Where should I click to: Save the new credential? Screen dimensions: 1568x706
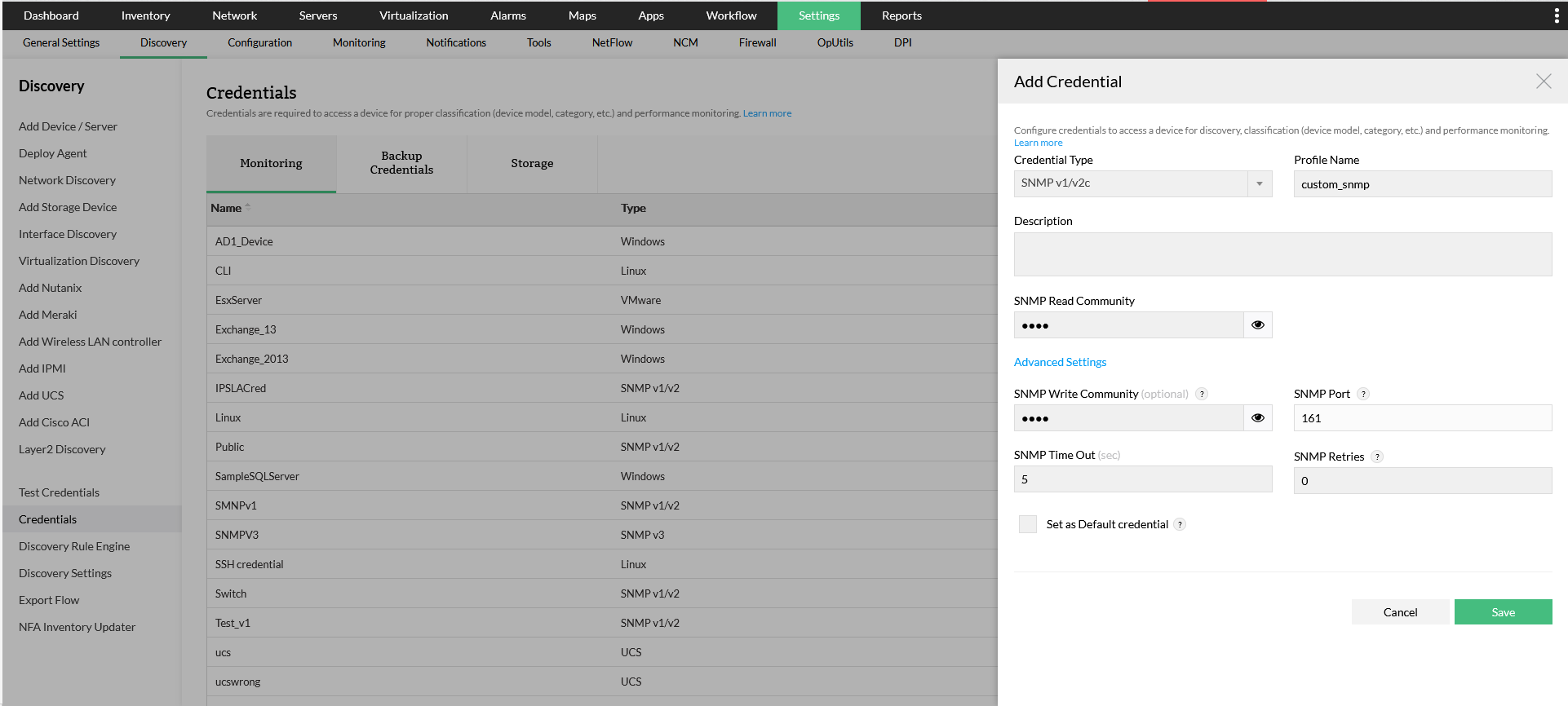coord(1503,612)
